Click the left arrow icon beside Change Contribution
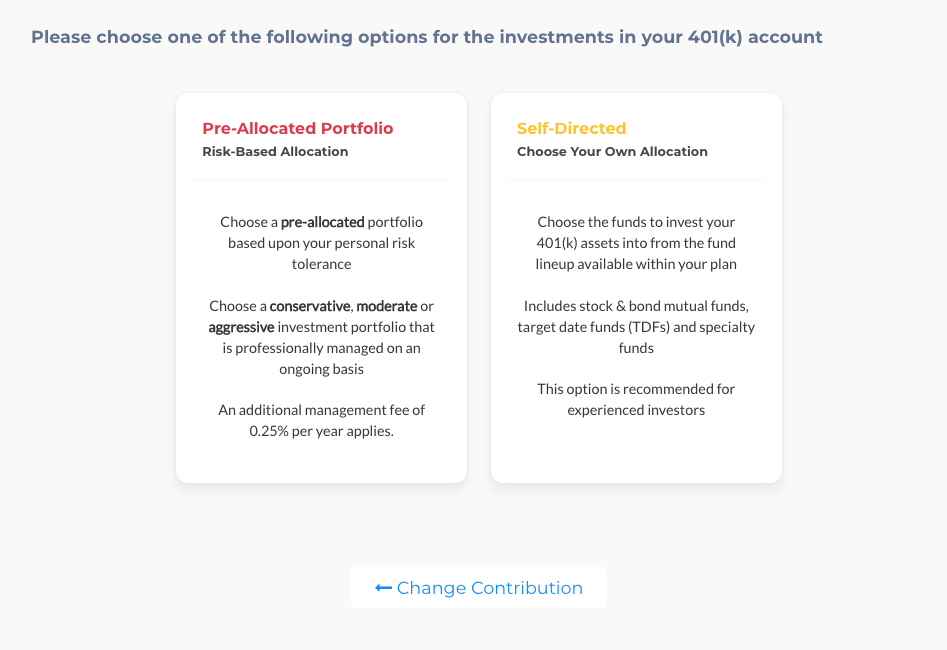Viewport: 947px width, 650px height. [383, 588]
